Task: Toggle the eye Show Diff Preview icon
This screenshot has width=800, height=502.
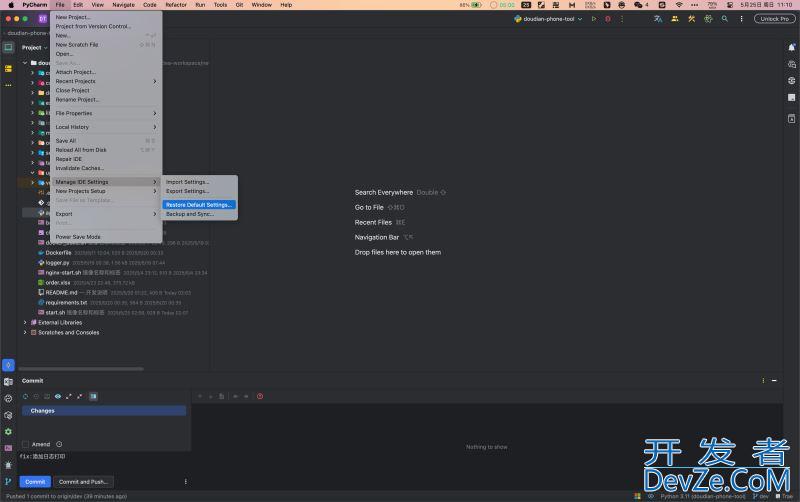Action: pyautogui.click(x=58, y=396)
